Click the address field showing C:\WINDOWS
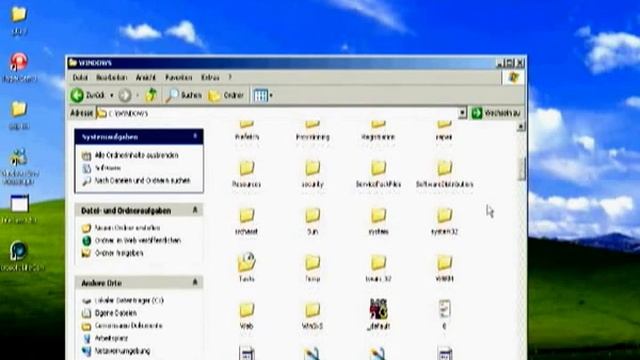Screen dimensions: 640x360 [x=276, y=113]
